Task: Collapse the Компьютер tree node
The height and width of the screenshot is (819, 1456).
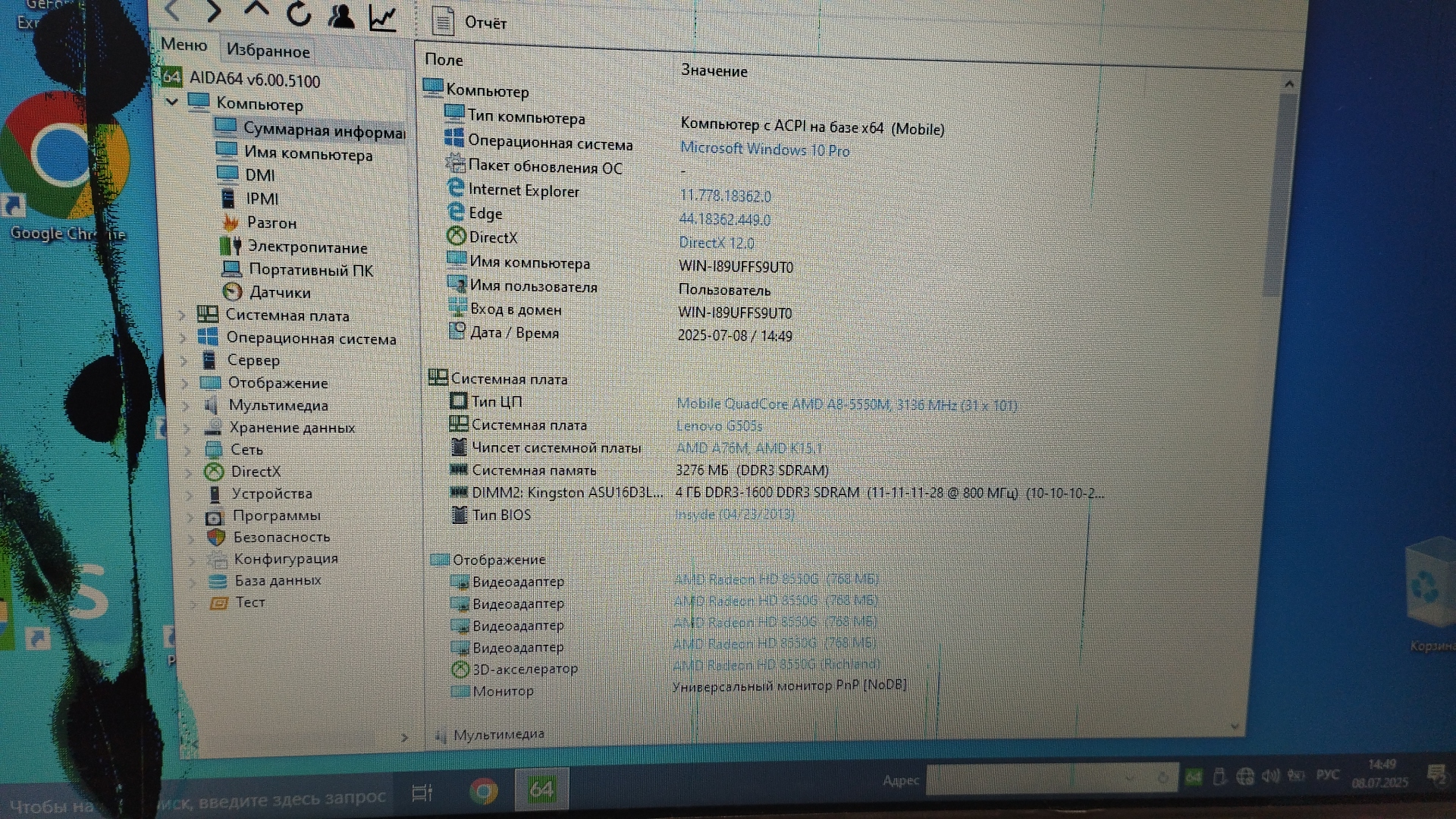Action: pos(172,102)
